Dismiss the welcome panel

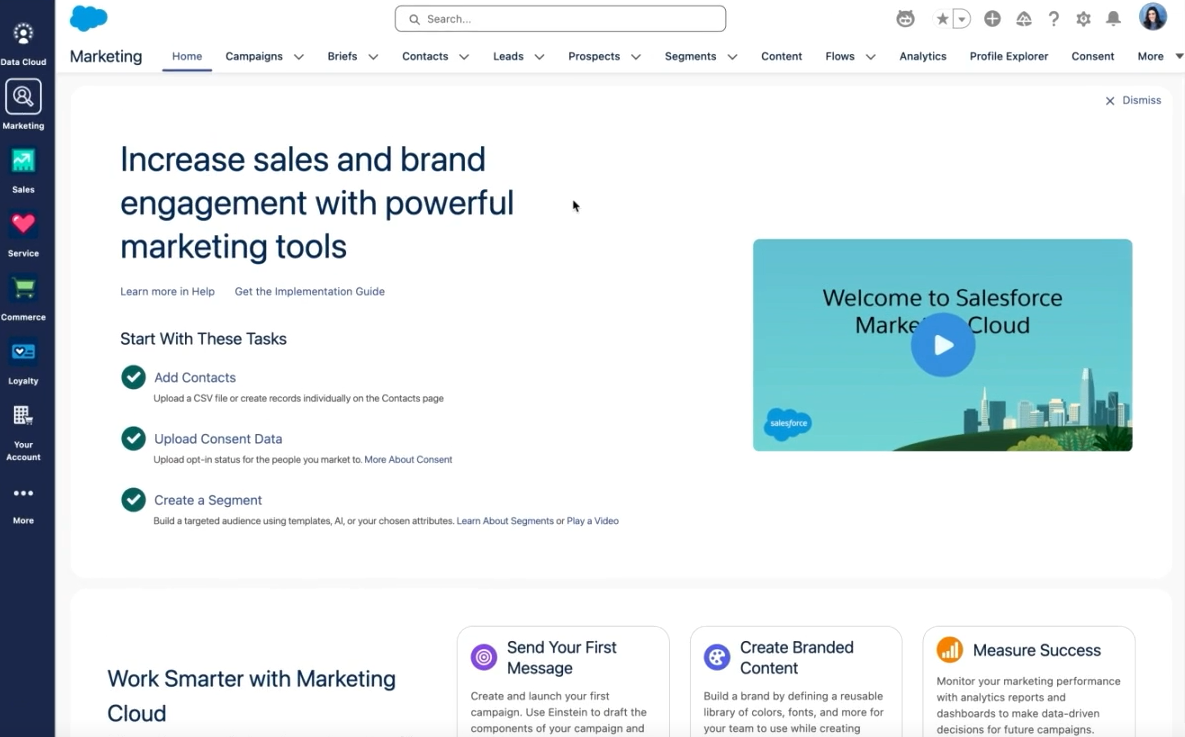[x=1133, y=100]
